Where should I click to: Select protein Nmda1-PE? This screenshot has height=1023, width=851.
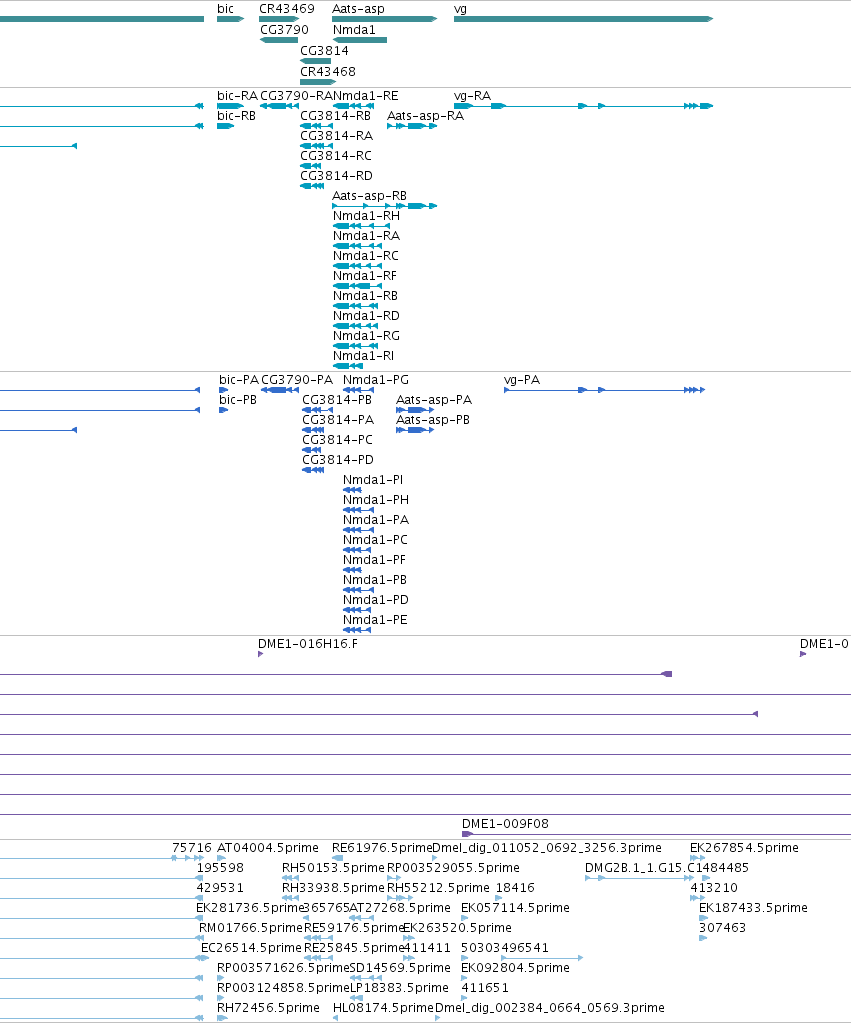356,630
